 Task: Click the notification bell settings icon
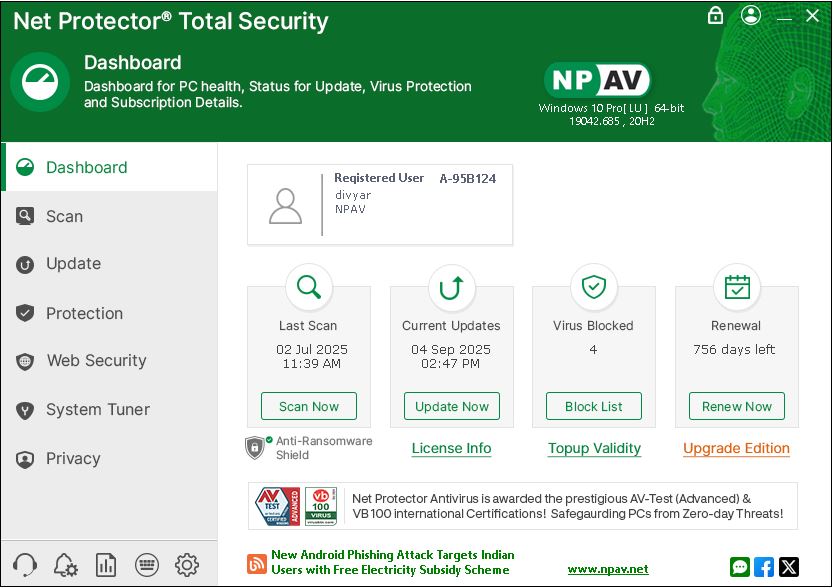coord(66,565)
